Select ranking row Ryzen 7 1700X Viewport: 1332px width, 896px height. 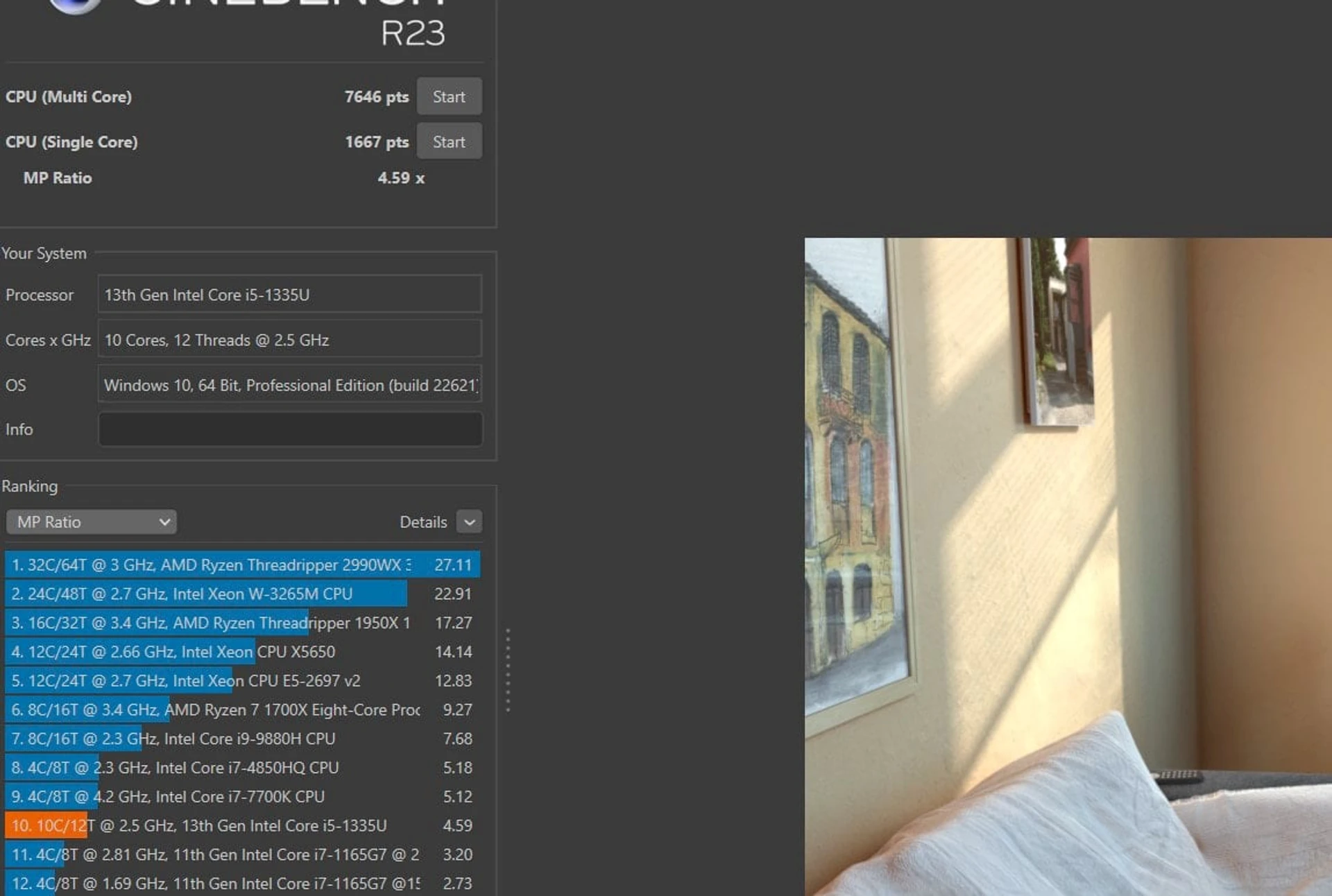tap(242, 709)
